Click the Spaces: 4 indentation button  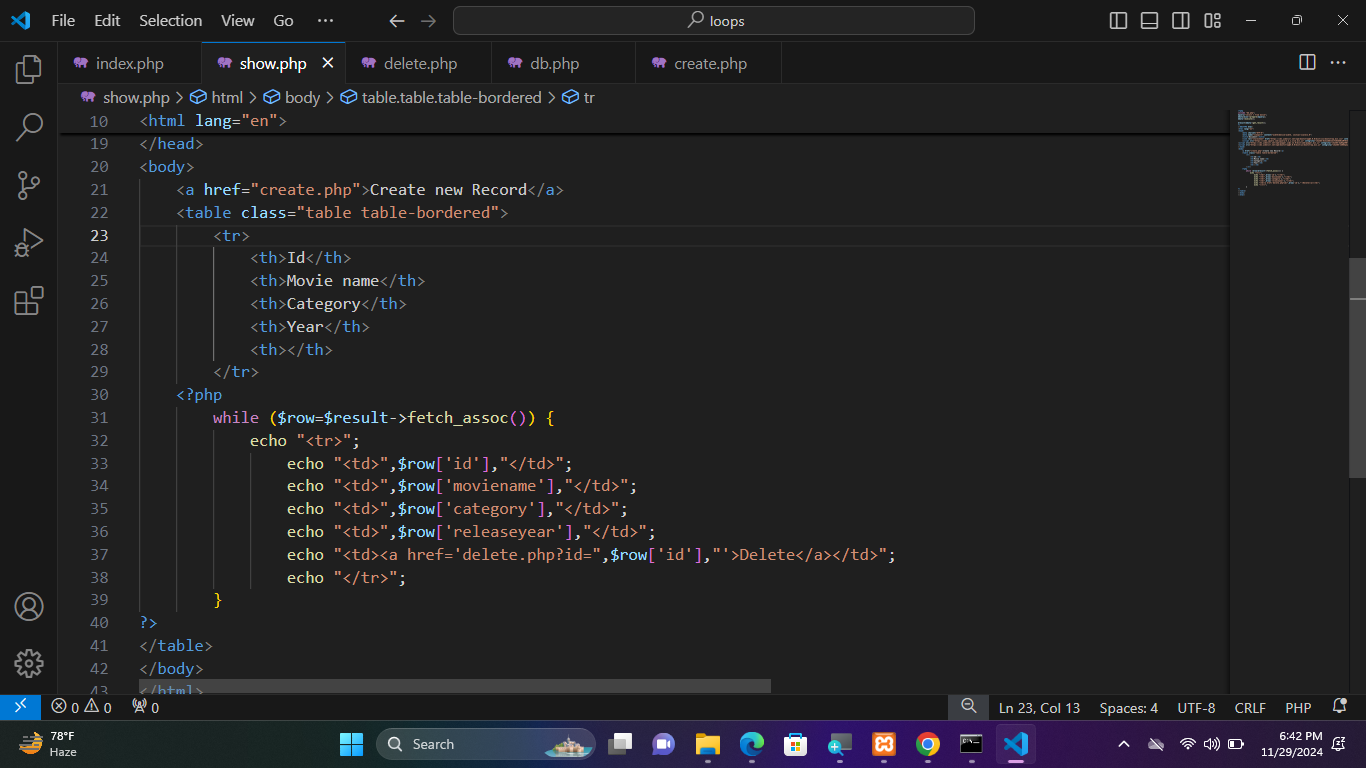click(x=1128, y=708)
